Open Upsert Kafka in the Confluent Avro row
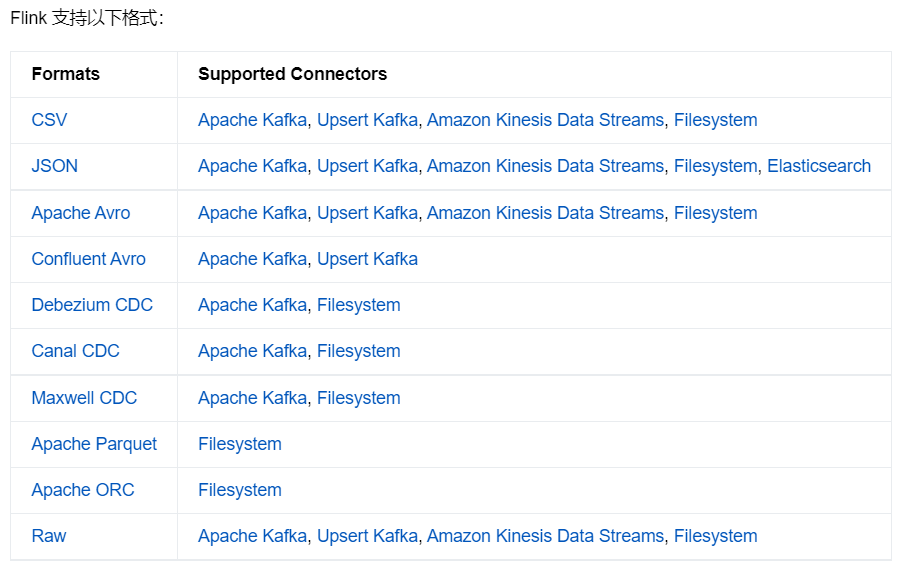The width and height of the screenshot is (900, 567). click(367, 259)
